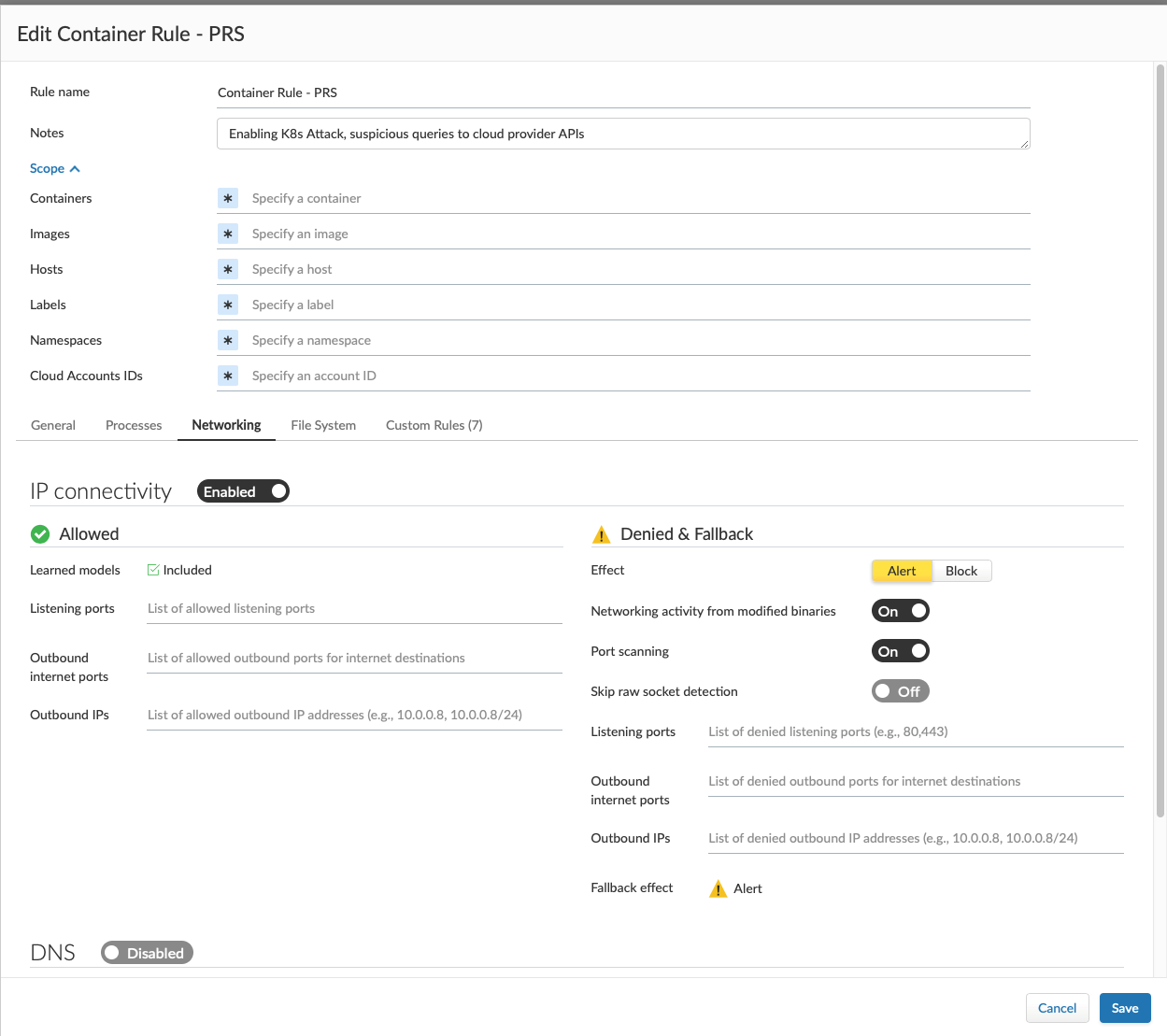Turn off the Port scanning toggle

click(900, 651)
